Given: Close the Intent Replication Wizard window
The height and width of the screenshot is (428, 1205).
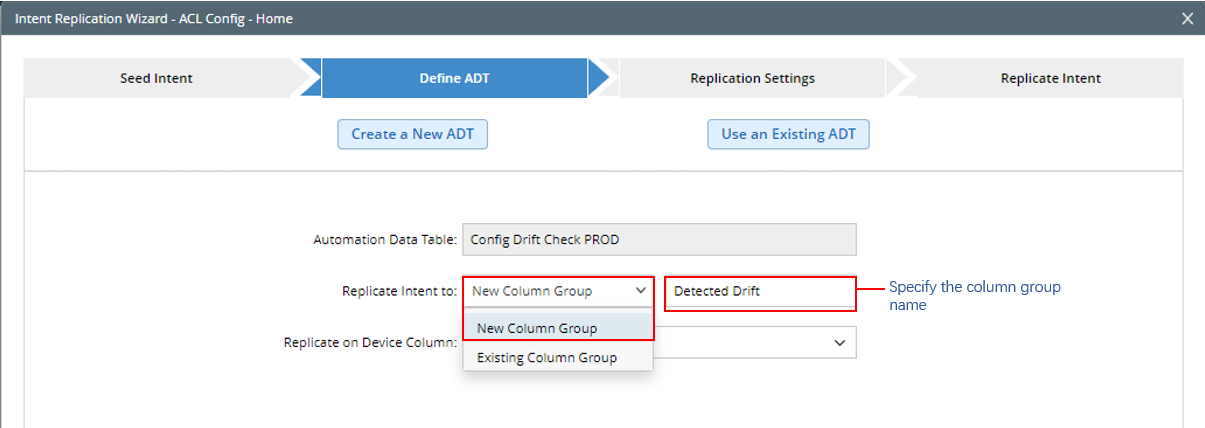Looking at the screenshot, I should [x=1187, y=18].
